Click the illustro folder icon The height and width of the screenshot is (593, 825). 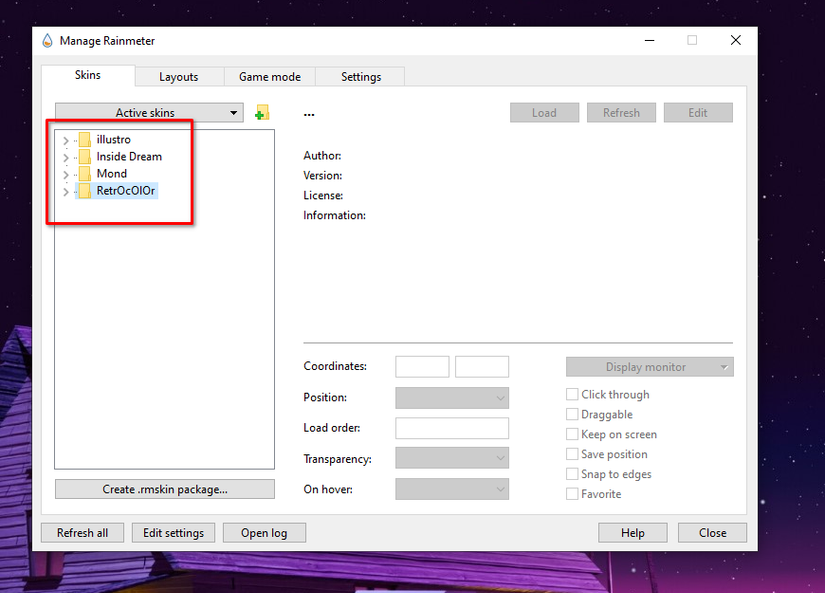(x=85, y=140)
